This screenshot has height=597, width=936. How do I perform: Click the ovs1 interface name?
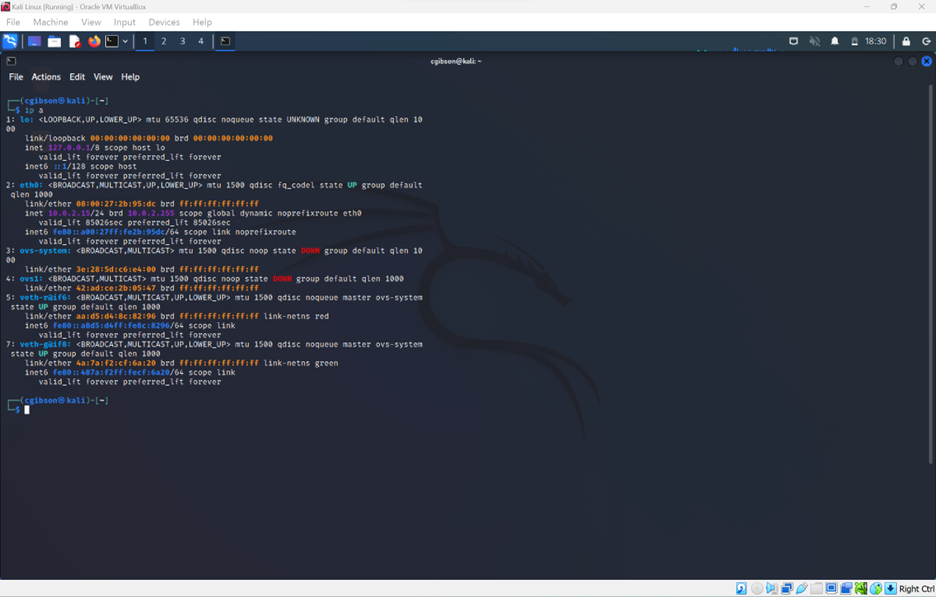point(31,279)
